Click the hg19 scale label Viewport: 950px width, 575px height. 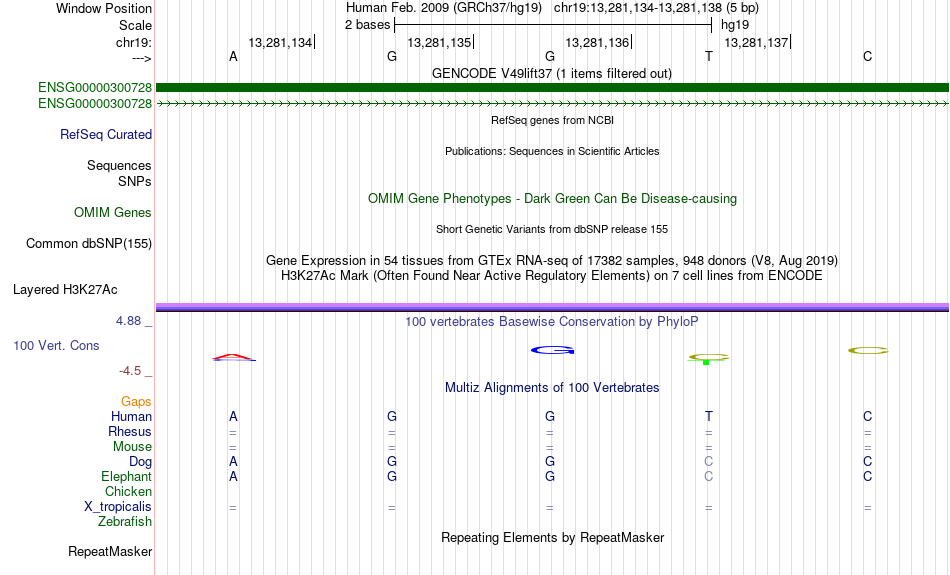pos(734,25)
